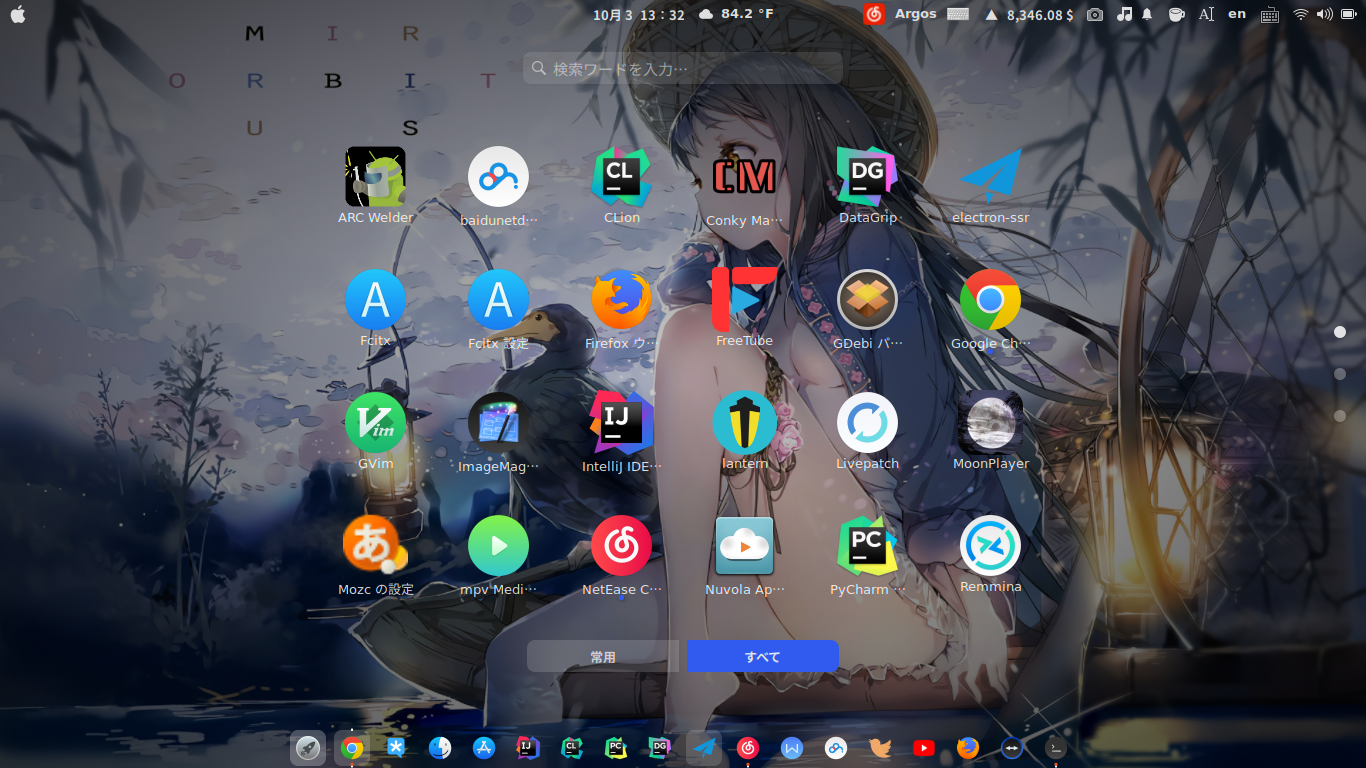Viewport: 1366px width, 768px height.
Task: Click the app search field
Action: coord(682,68)
